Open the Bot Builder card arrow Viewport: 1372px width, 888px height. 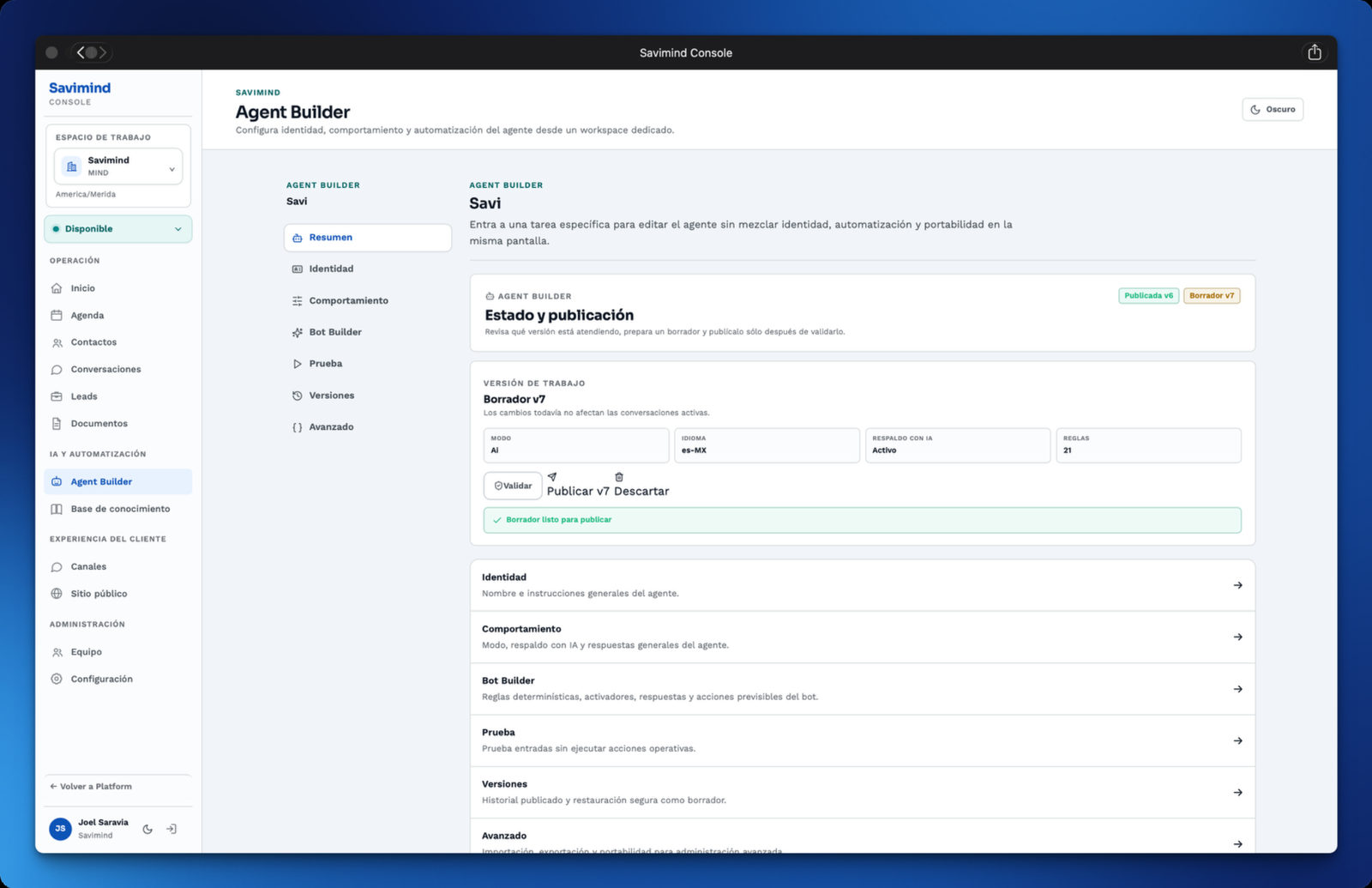click(1237, 689)
